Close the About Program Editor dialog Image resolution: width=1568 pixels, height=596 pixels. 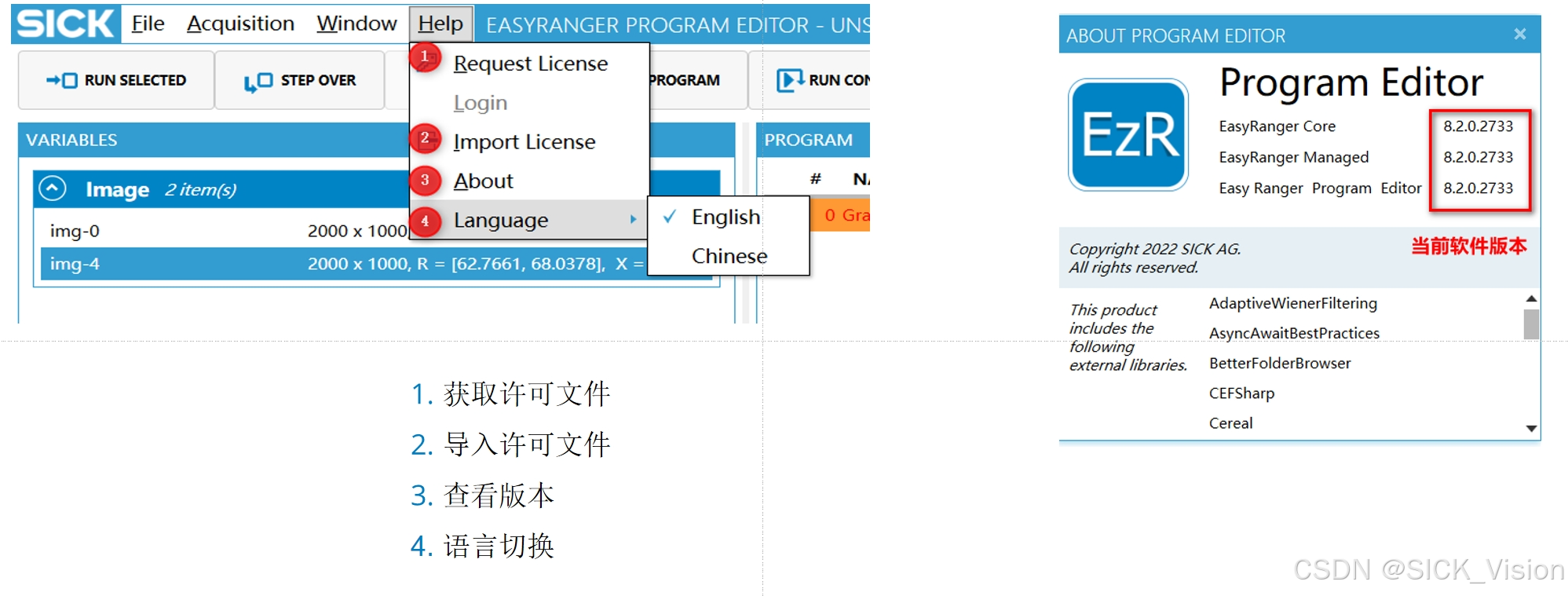pos(1520,34)
